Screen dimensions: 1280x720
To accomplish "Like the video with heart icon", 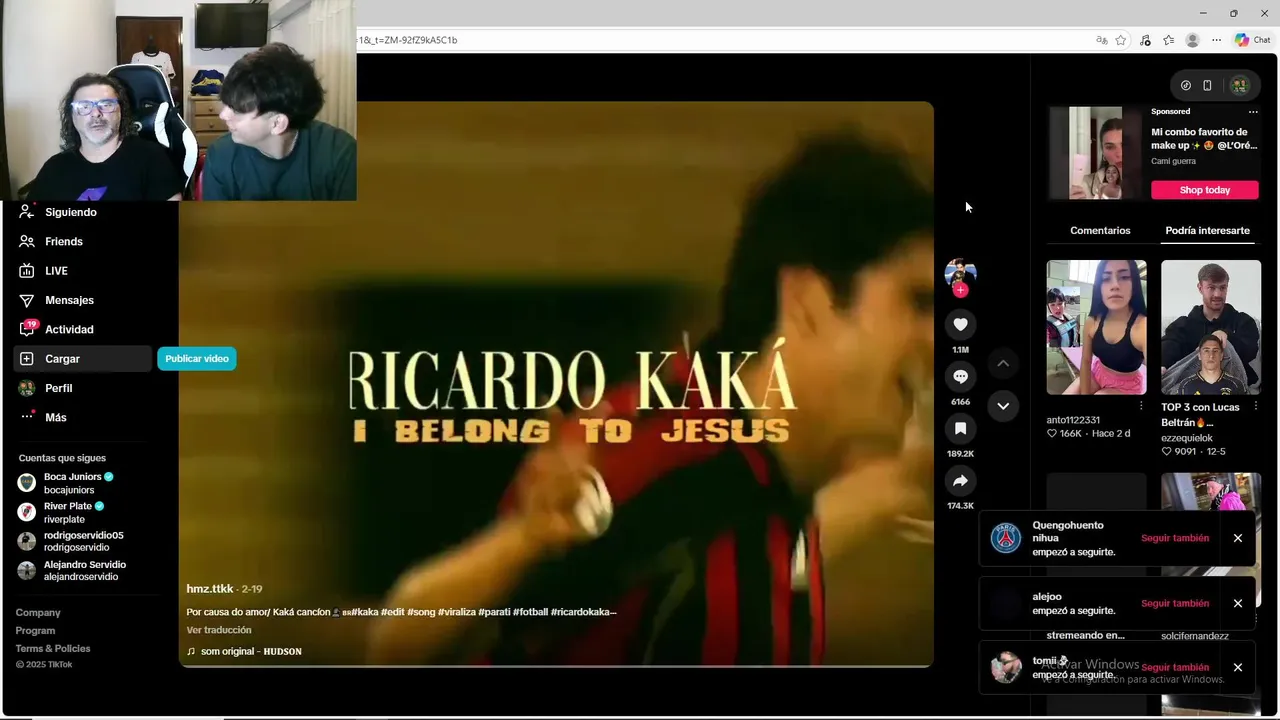I will click(x=960, y=324).
